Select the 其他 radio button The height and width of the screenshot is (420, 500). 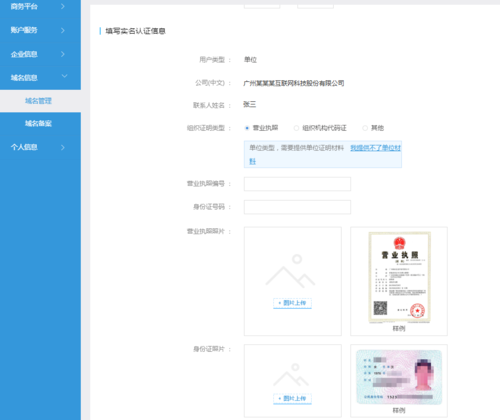click(365, 128)
